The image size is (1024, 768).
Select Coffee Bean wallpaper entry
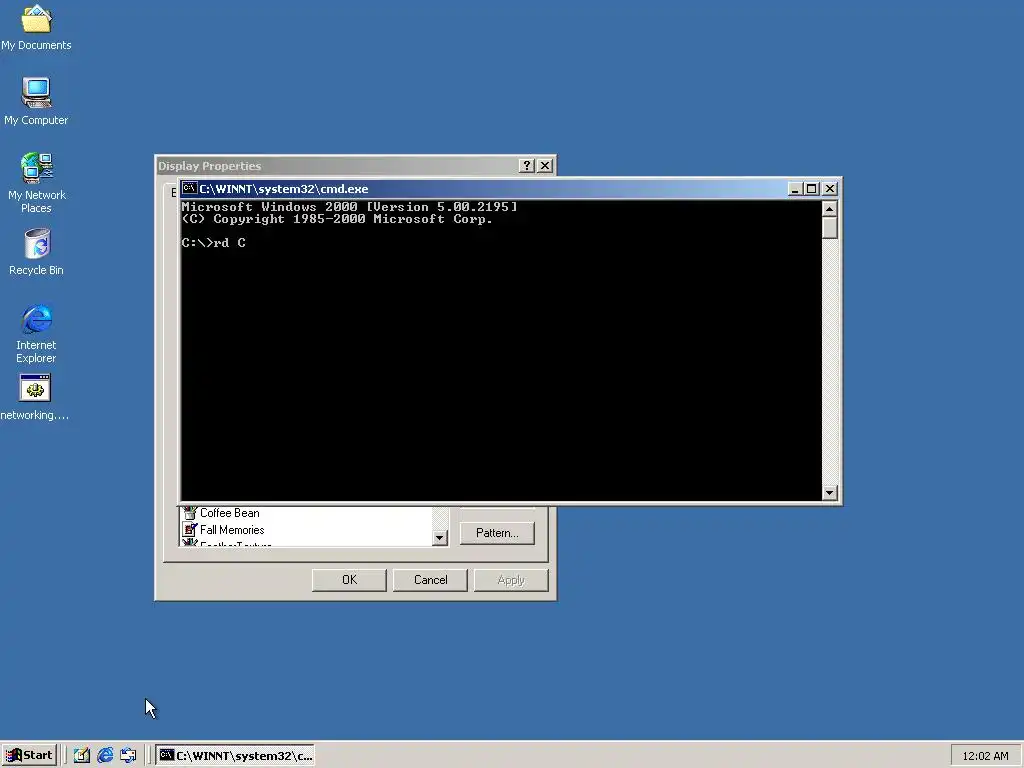click(229, 513)
